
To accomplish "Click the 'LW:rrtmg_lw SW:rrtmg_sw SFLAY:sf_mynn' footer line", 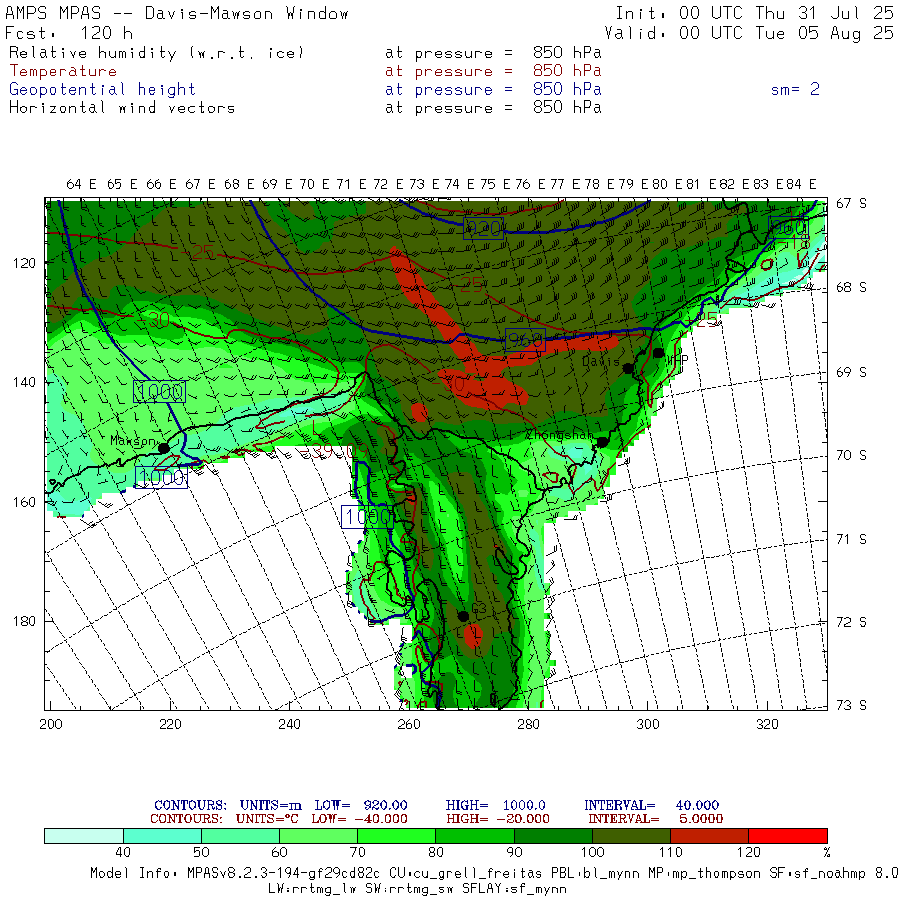I will point(417,889).
